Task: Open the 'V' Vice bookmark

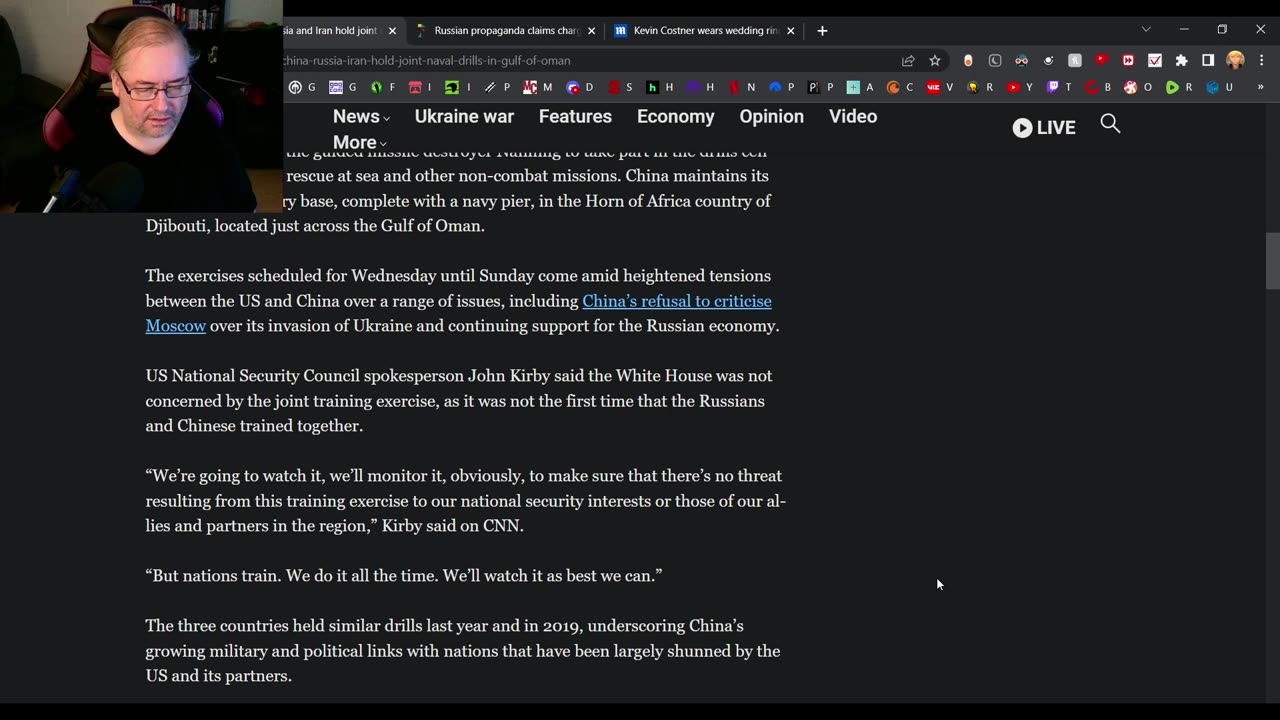Action: [x=941, y=87]
